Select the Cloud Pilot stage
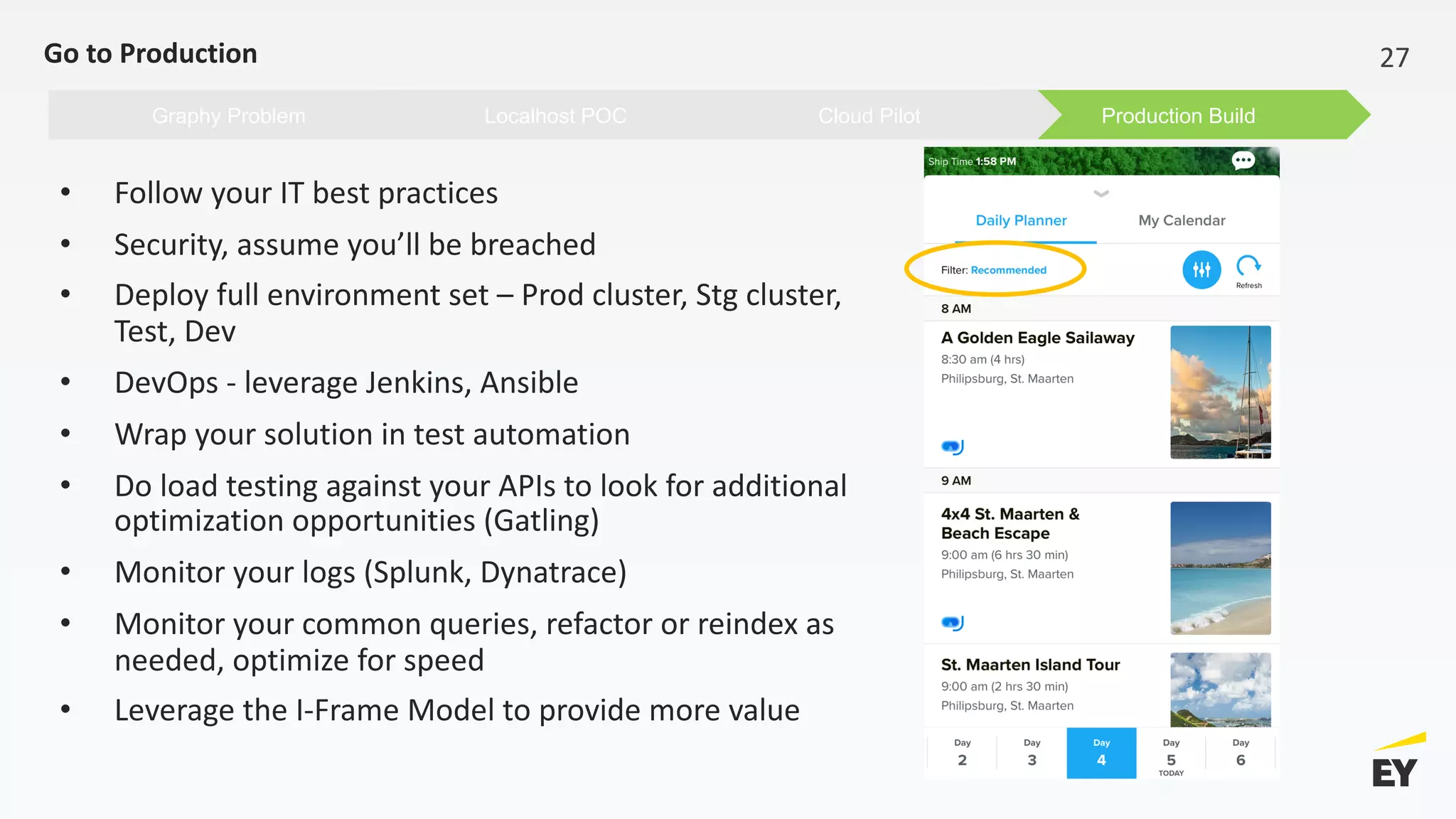The width and height of the screenshot is (1456, 819). (869, 115)
